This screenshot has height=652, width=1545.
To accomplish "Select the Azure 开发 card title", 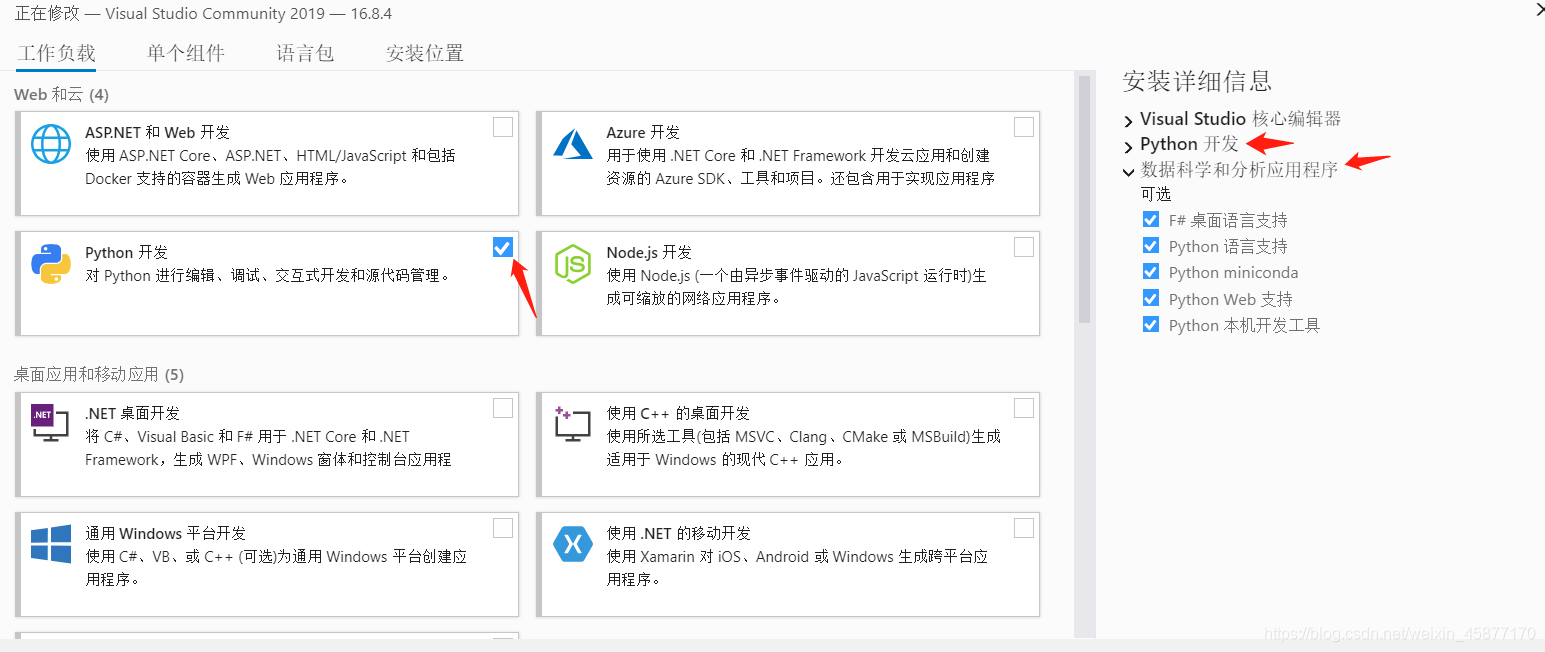I will pos(643,132).
